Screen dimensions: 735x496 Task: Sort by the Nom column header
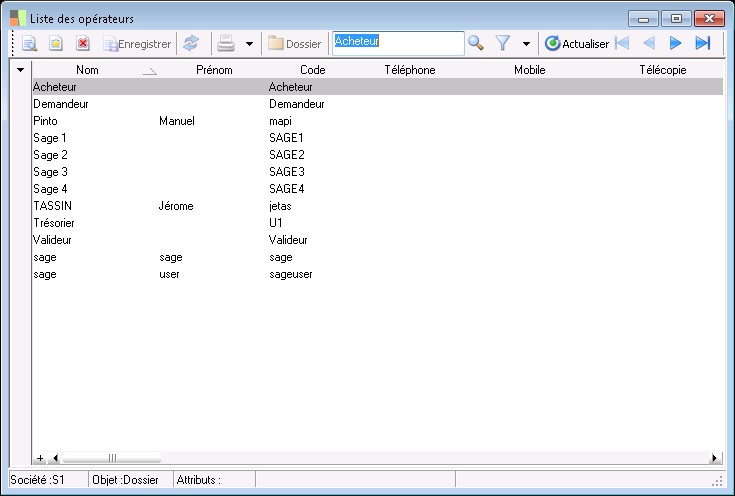87,70
